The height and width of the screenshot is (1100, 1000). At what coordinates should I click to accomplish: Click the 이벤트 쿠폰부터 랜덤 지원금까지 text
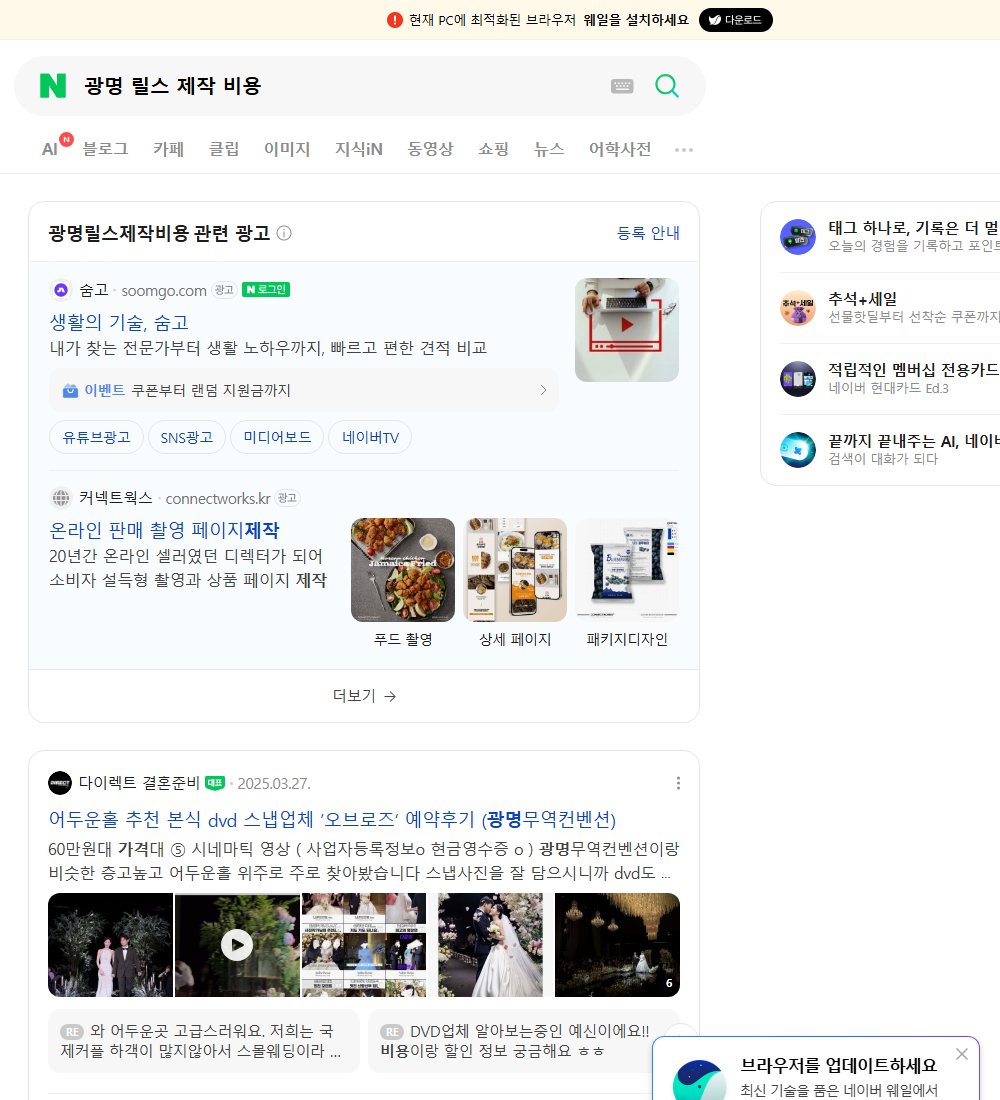tap(187, 390)
